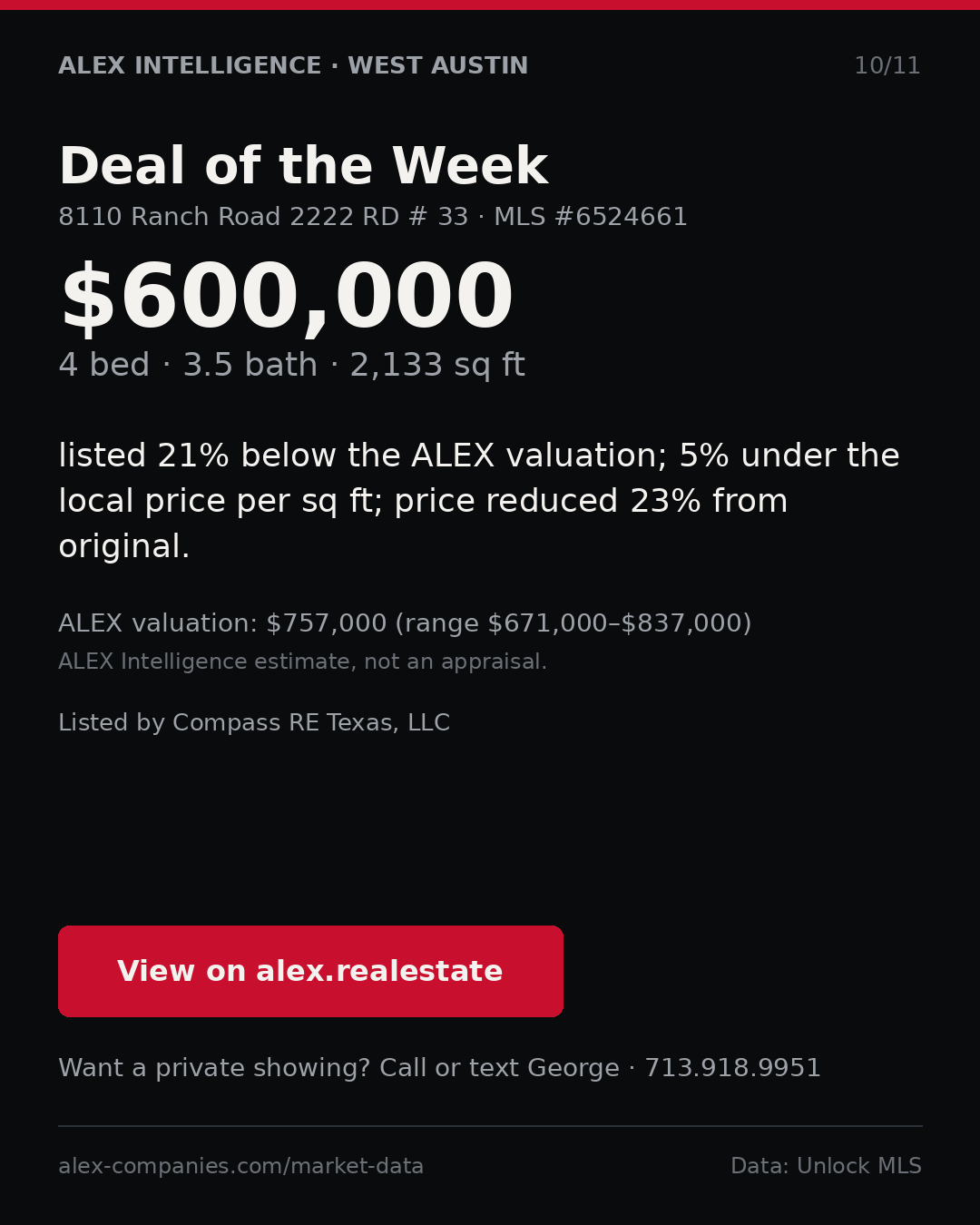This screenshot has width=980, height=1225.
Task: Select the 8110 Ranch Road address line
Action: point(263,217)
